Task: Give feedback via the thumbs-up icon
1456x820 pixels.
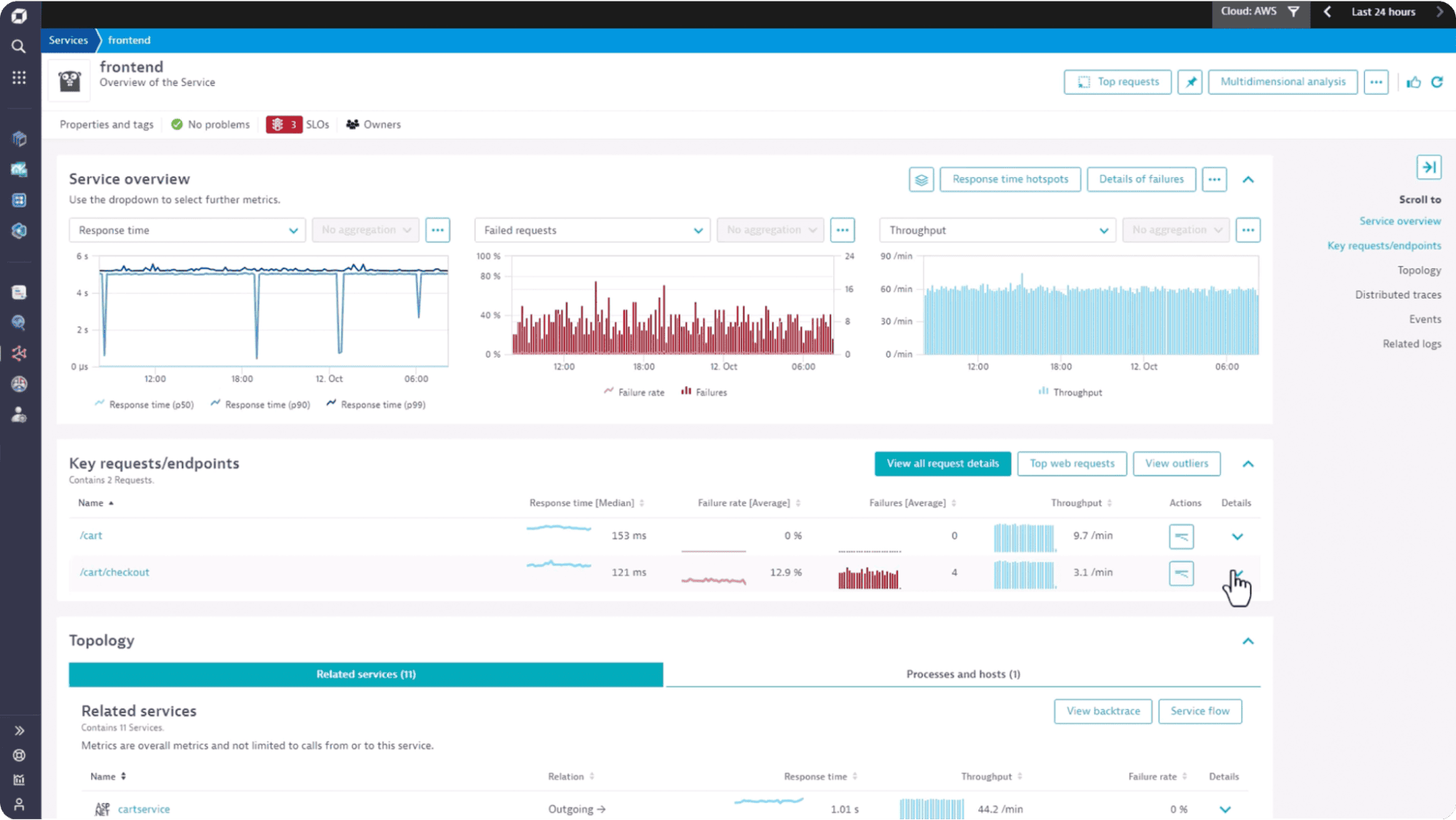Action: coord(1414,82)
